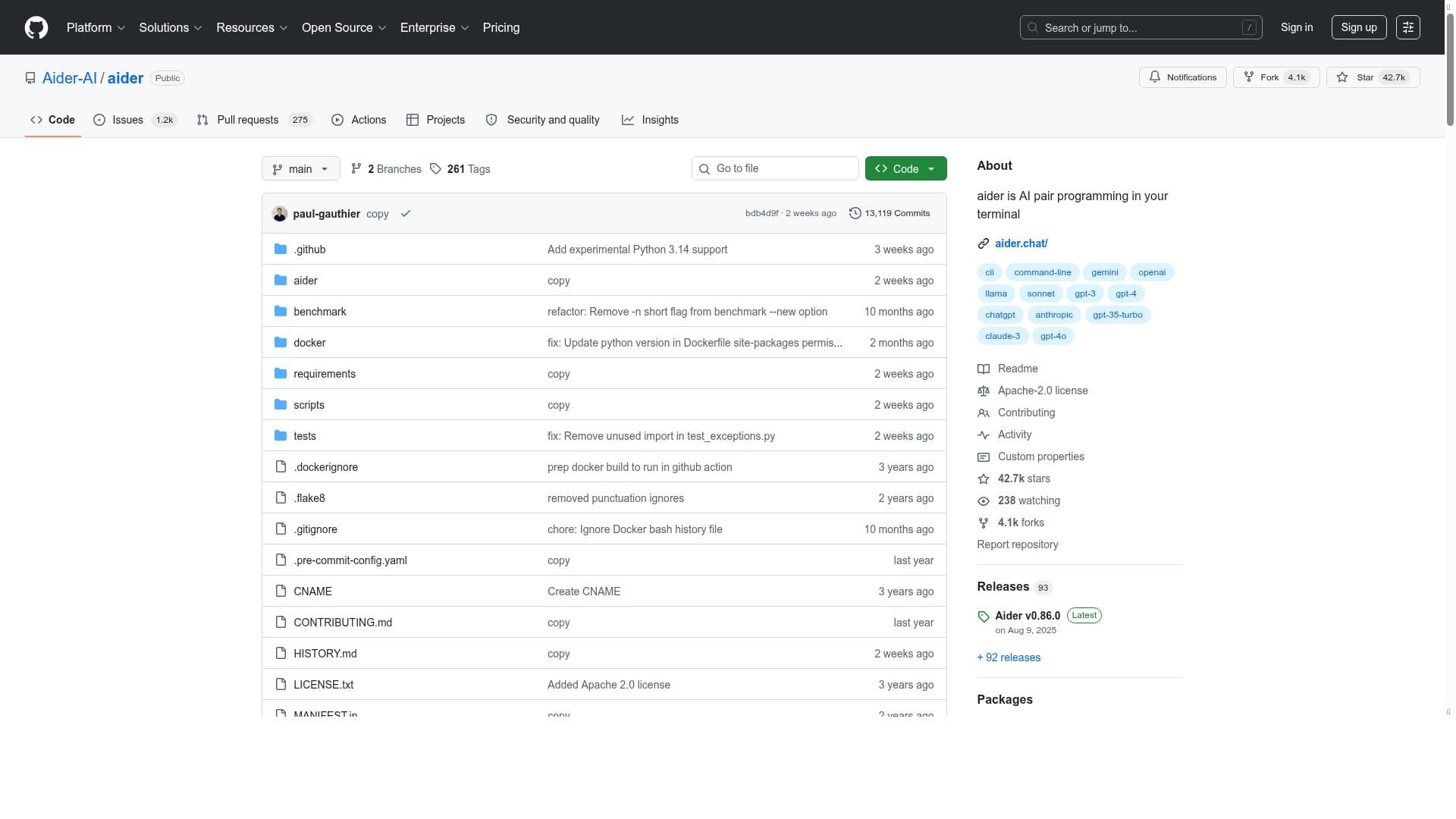The width and height of the screenshot is (1456, 819).
Task: Click the tag icon next to 261 Tags
Action: click(x=435, y=169)
